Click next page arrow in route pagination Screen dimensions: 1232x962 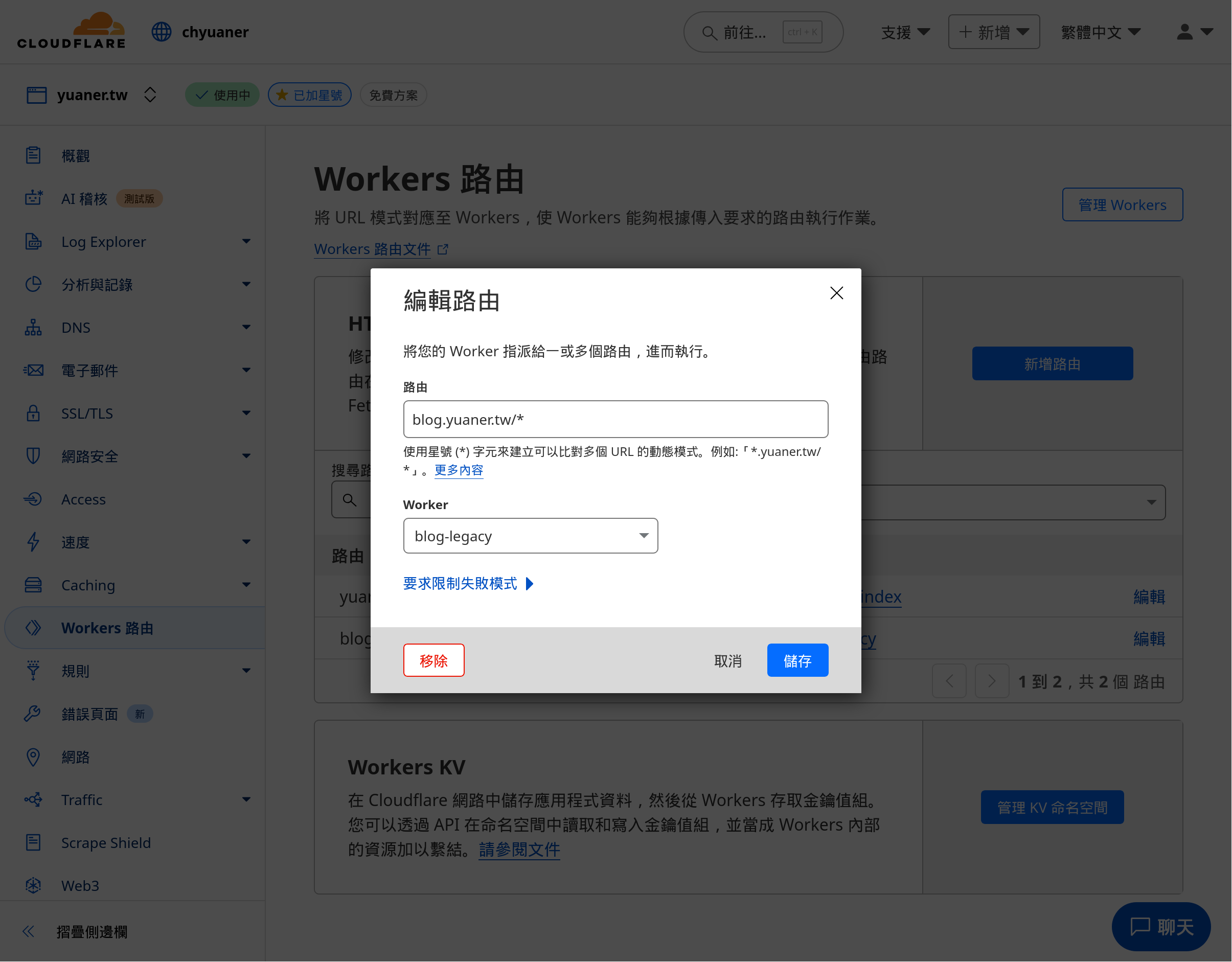[992, 682]
